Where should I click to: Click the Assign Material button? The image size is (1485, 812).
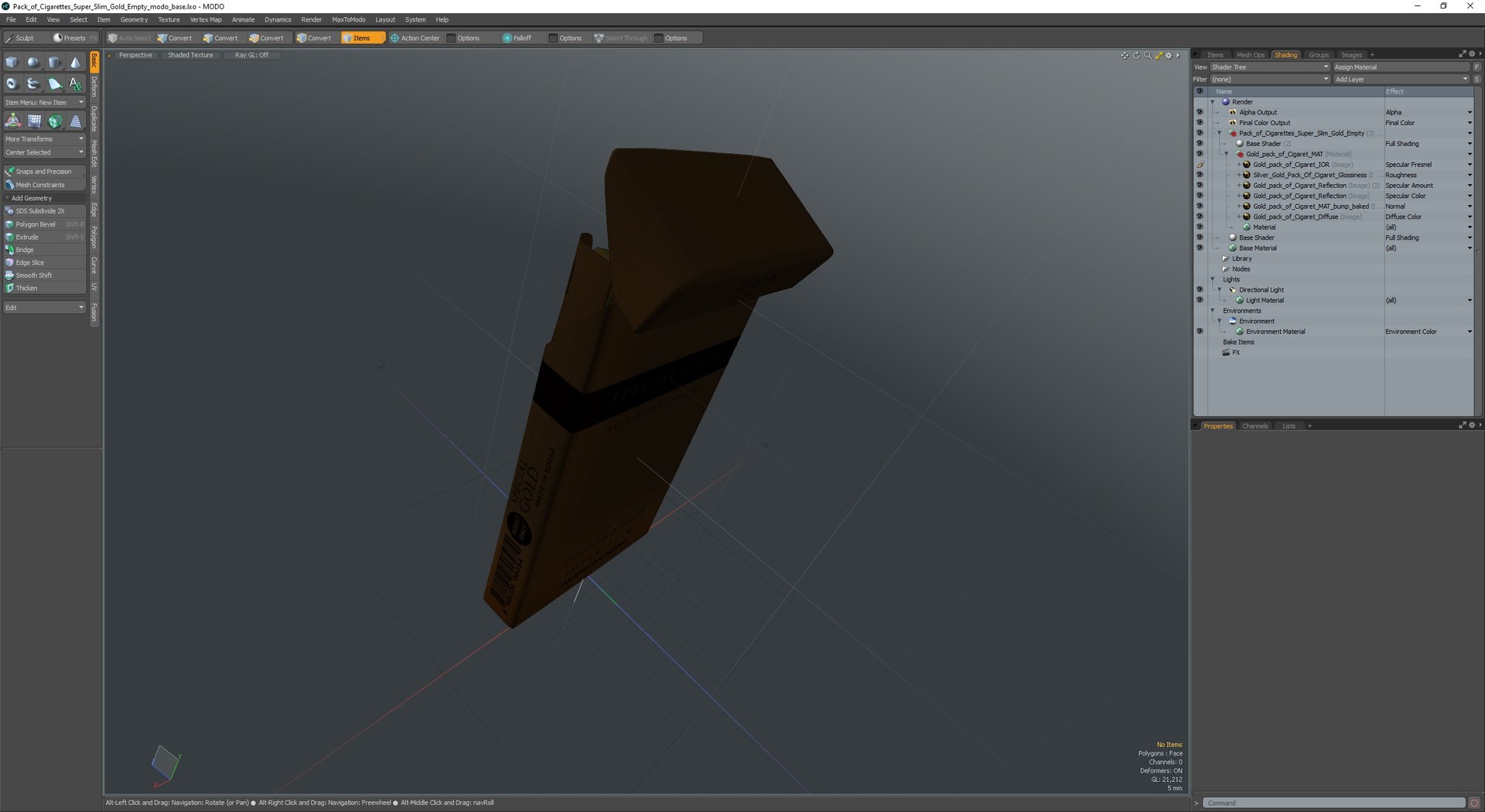pos(1401,67)
